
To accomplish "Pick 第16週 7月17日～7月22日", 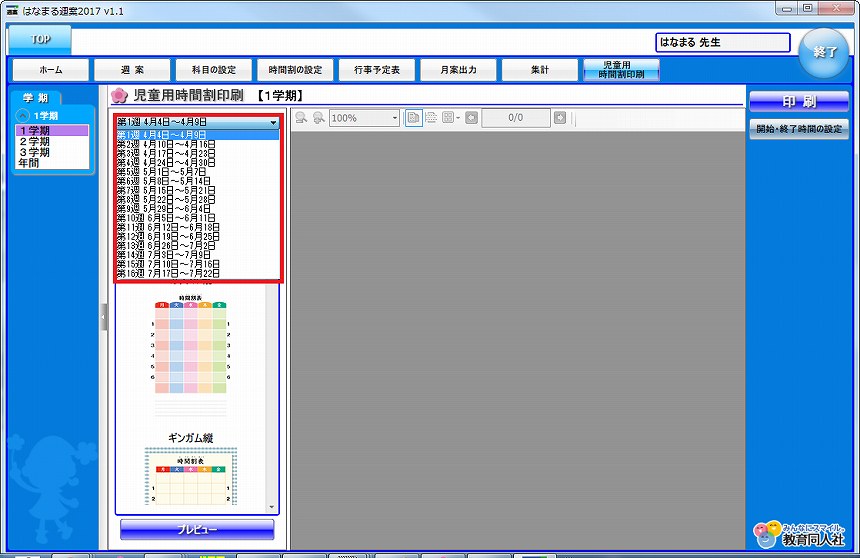I will click(197, 273).
